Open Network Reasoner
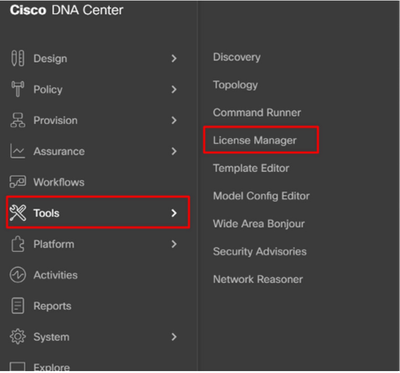Screen dimensions: 400x373 pyautogui.click(x=258, y=279)
